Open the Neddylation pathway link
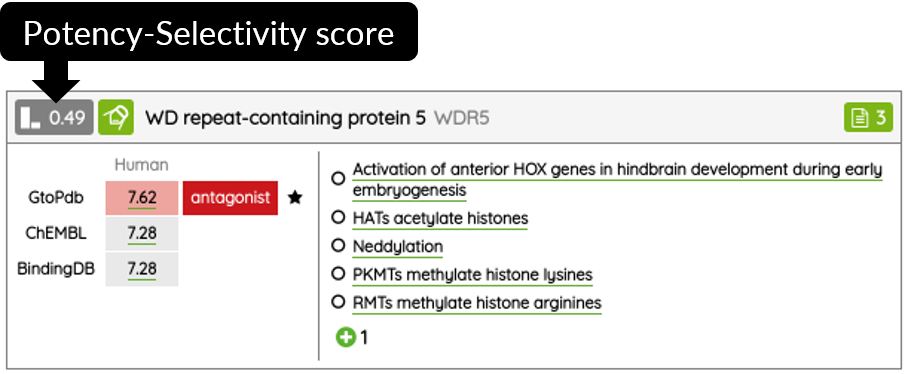The image size is (908, 374). point(398,247)
